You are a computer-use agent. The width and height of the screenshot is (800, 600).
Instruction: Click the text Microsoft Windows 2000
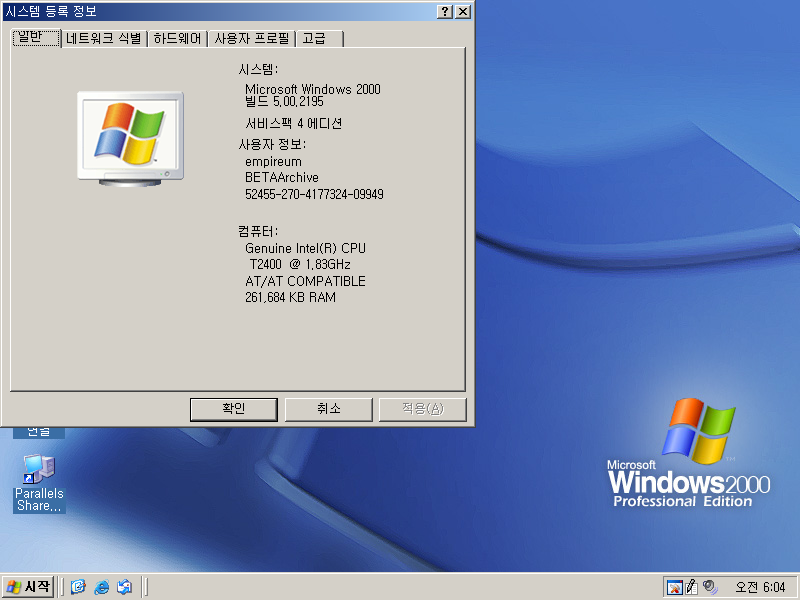point(313,89)
